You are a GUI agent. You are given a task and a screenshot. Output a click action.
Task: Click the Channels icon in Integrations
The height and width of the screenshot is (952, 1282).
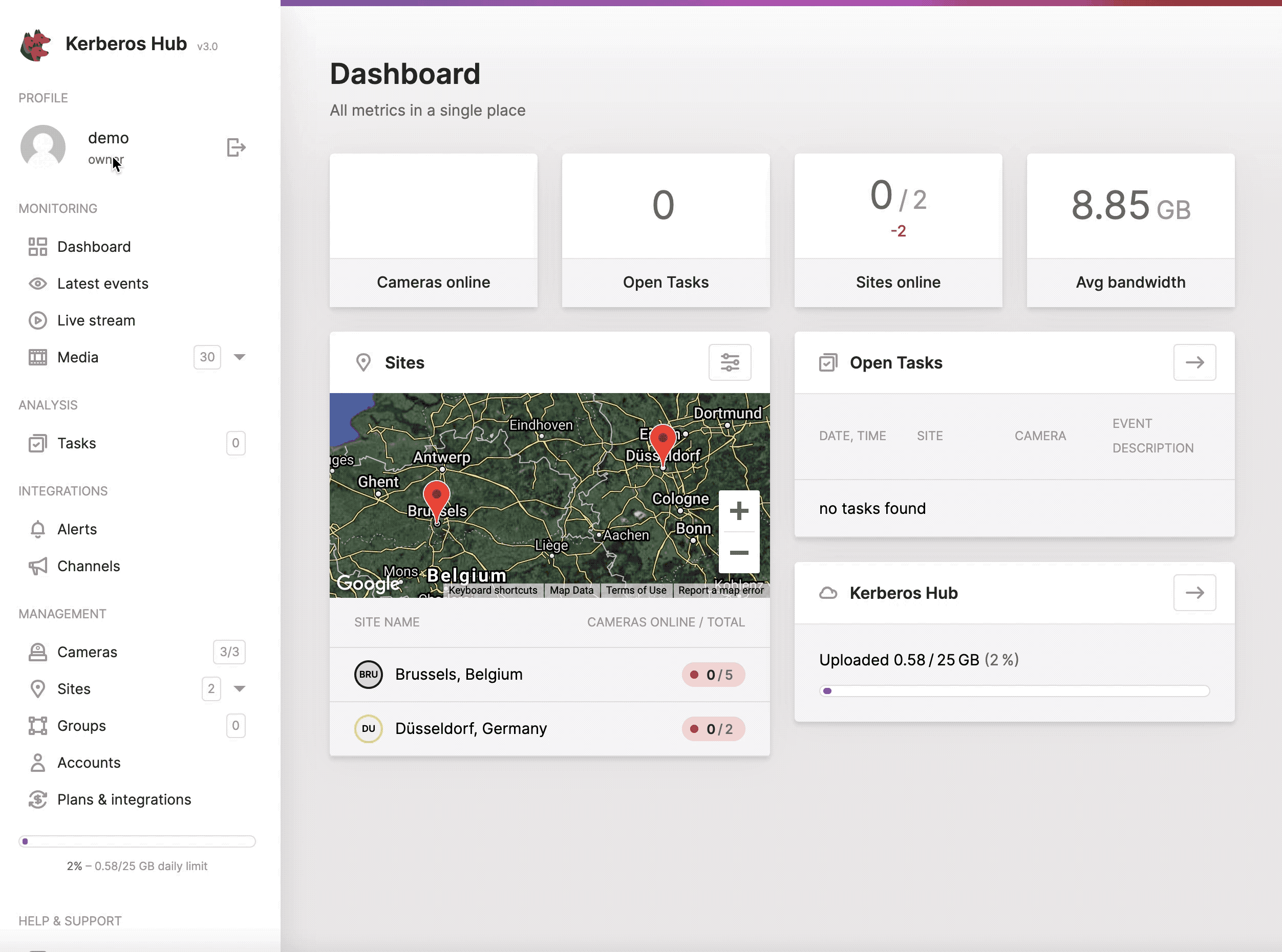(37, 565)
